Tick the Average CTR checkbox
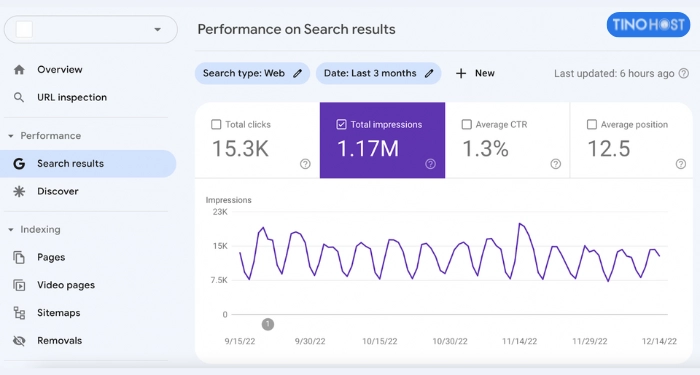 [467, 125]
